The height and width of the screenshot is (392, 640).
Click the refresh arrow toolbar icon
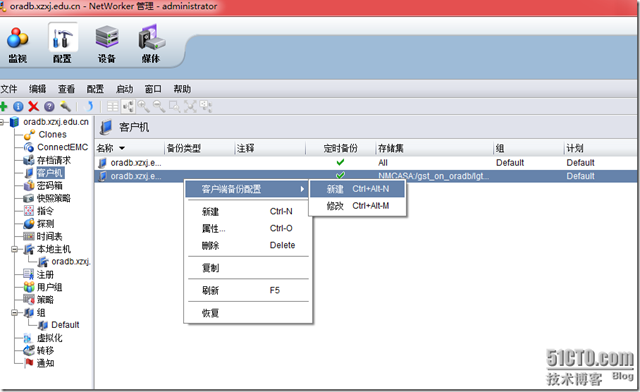[88, 107]
